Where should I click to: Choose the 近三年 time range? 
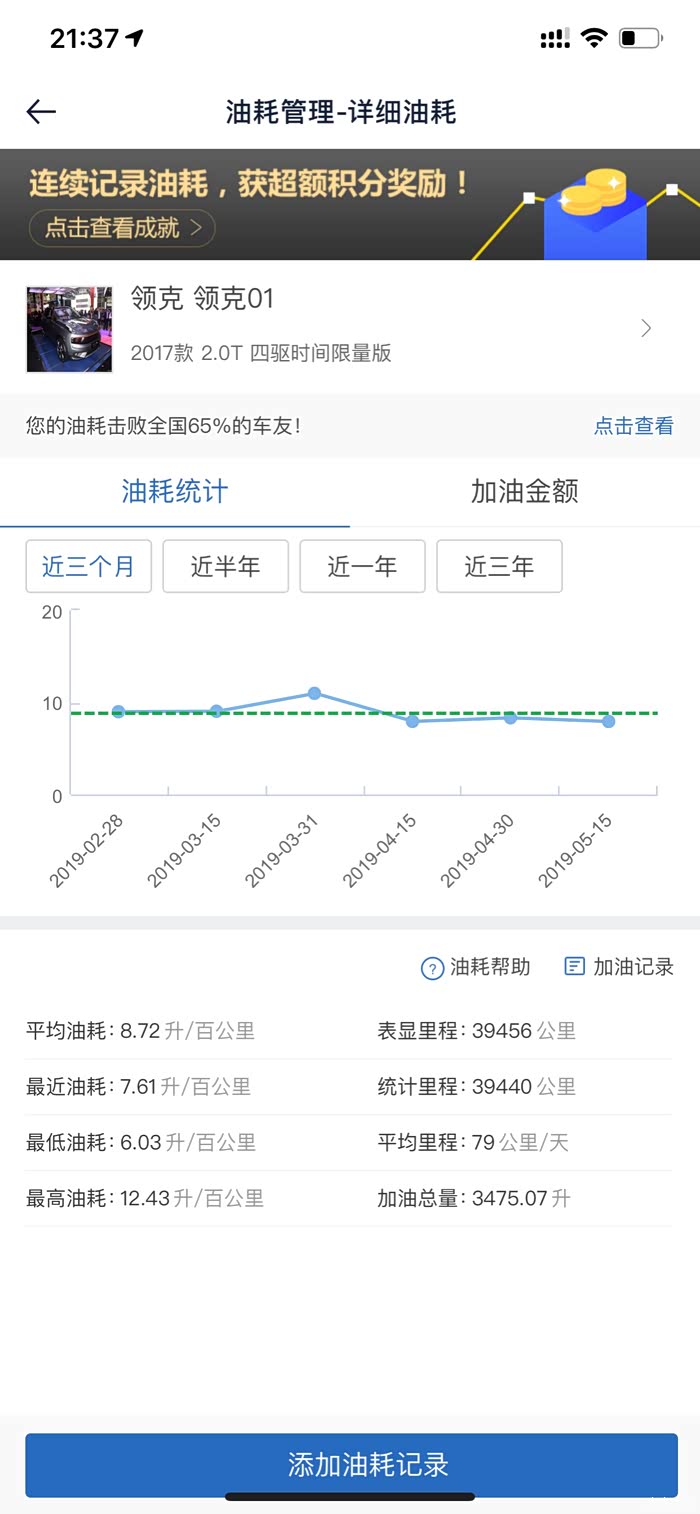click(499, 566)
